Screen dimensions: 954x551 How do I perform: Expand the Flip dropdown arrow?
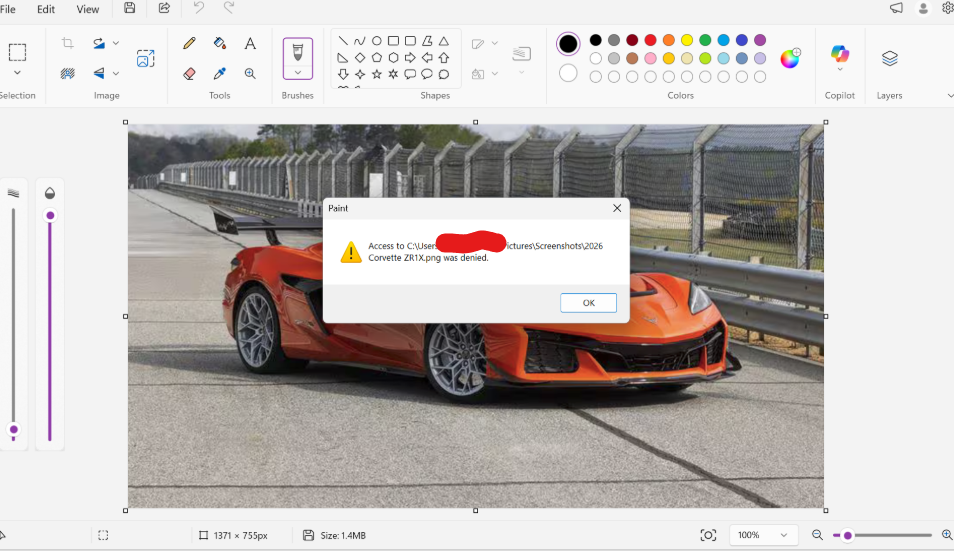click(116, 73)
